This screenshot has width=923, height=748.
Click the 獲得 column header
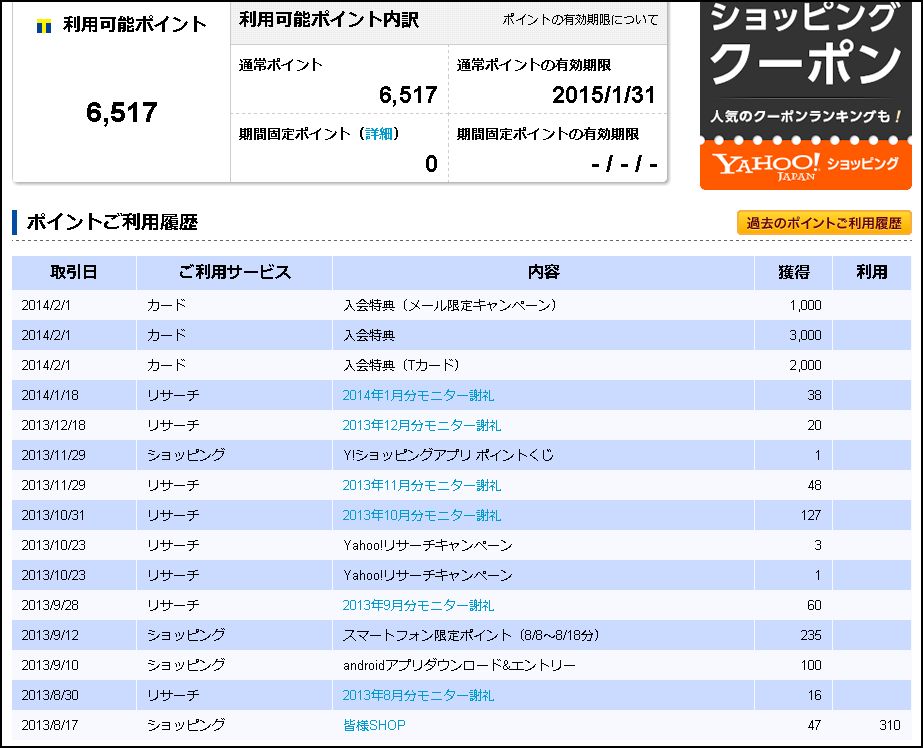[x=793, y=272]
